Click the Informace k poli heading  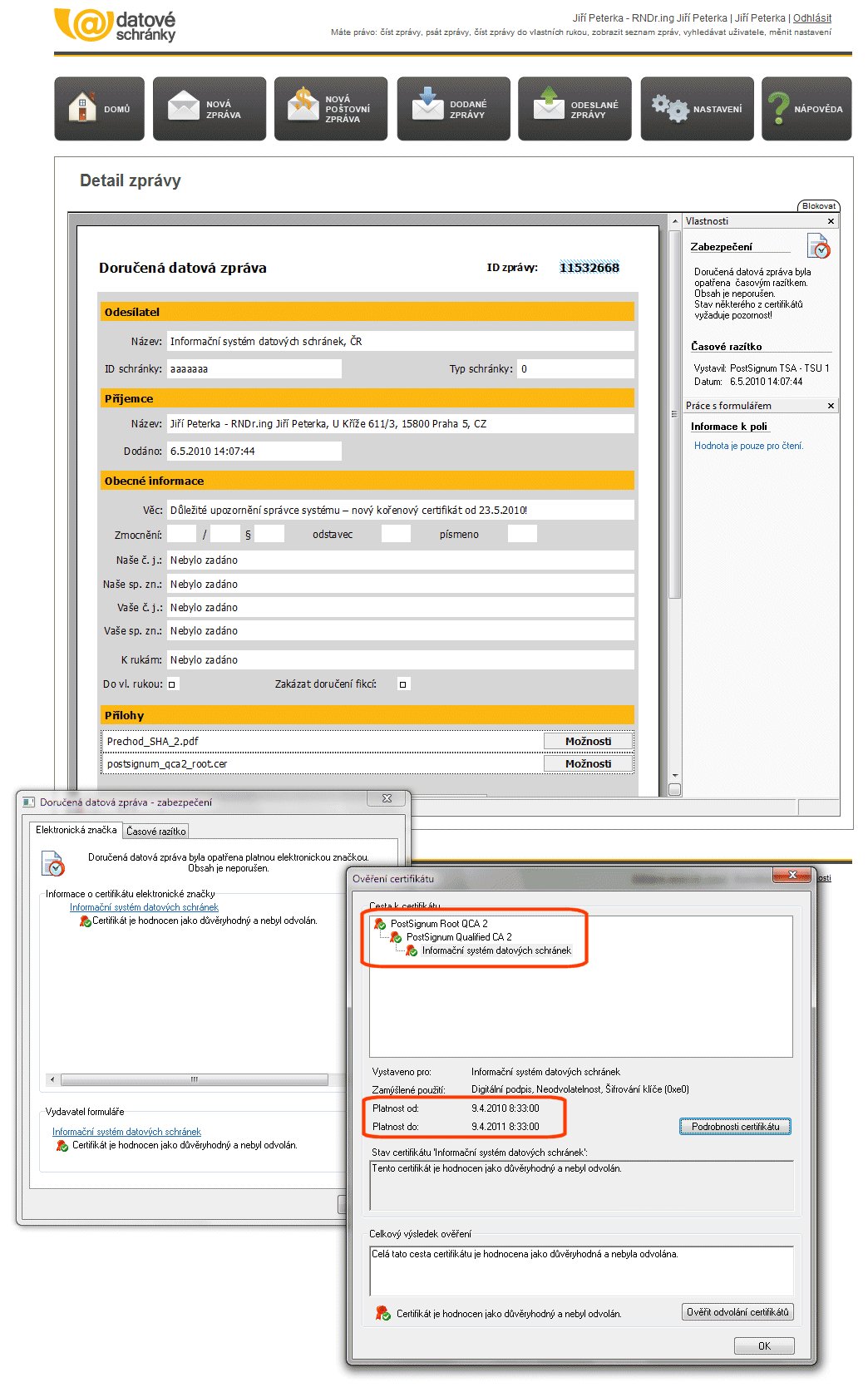pyautogui.click(x=729, y=427)
